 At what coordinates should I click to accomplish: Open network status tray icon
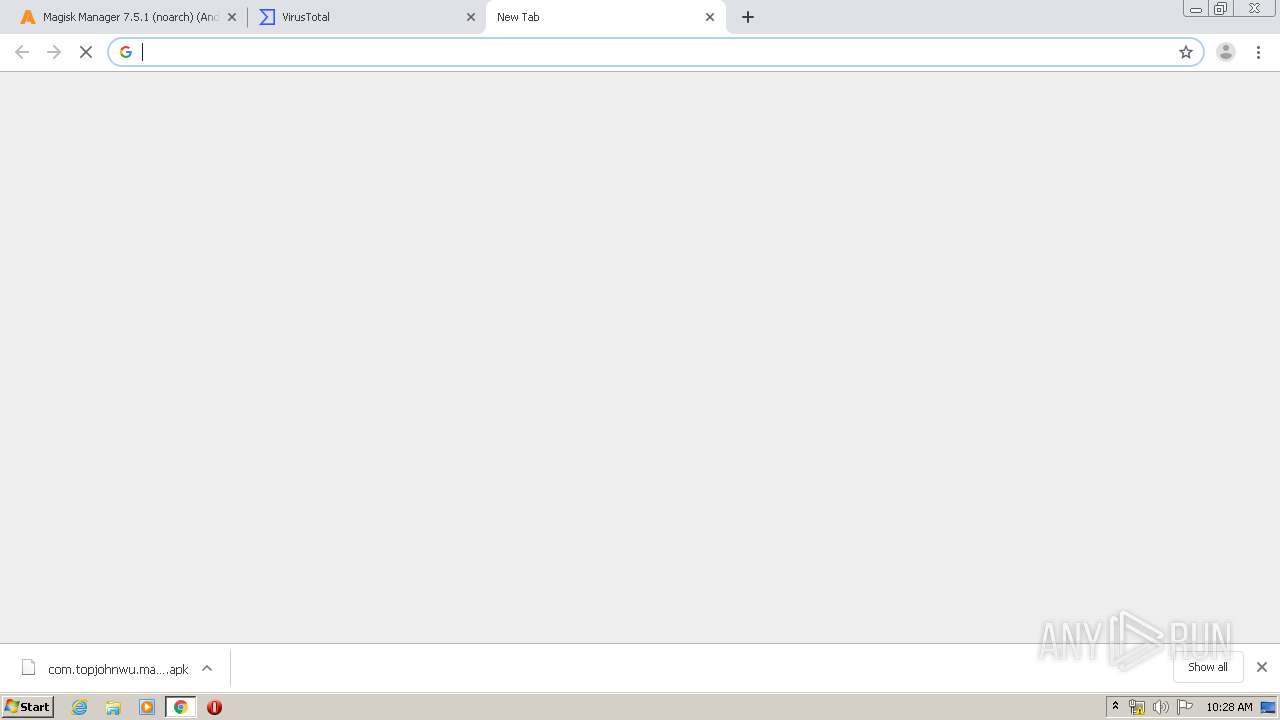tap(1137, 707)
